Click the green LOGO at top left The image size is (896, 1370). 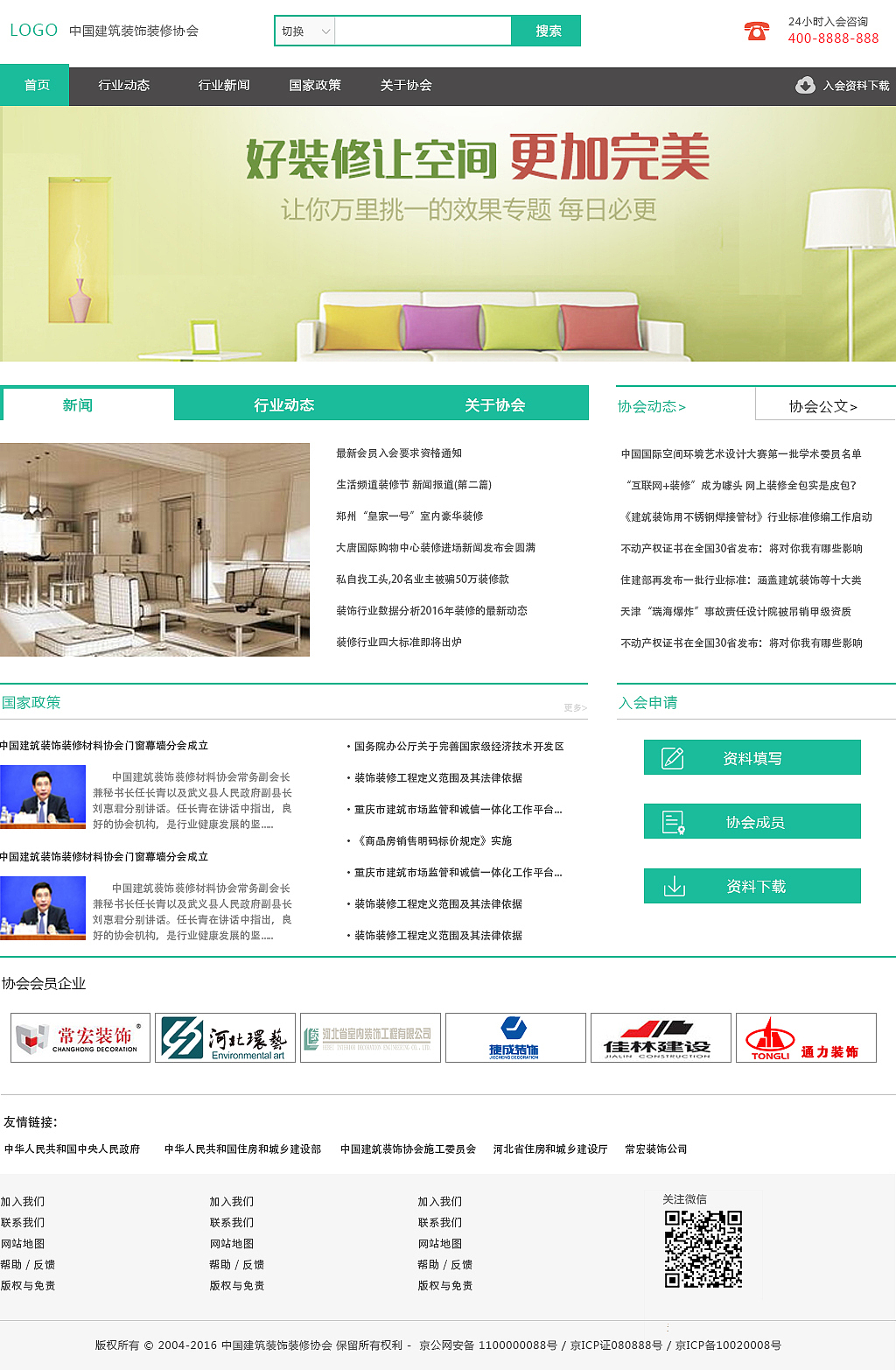(34, 30)
